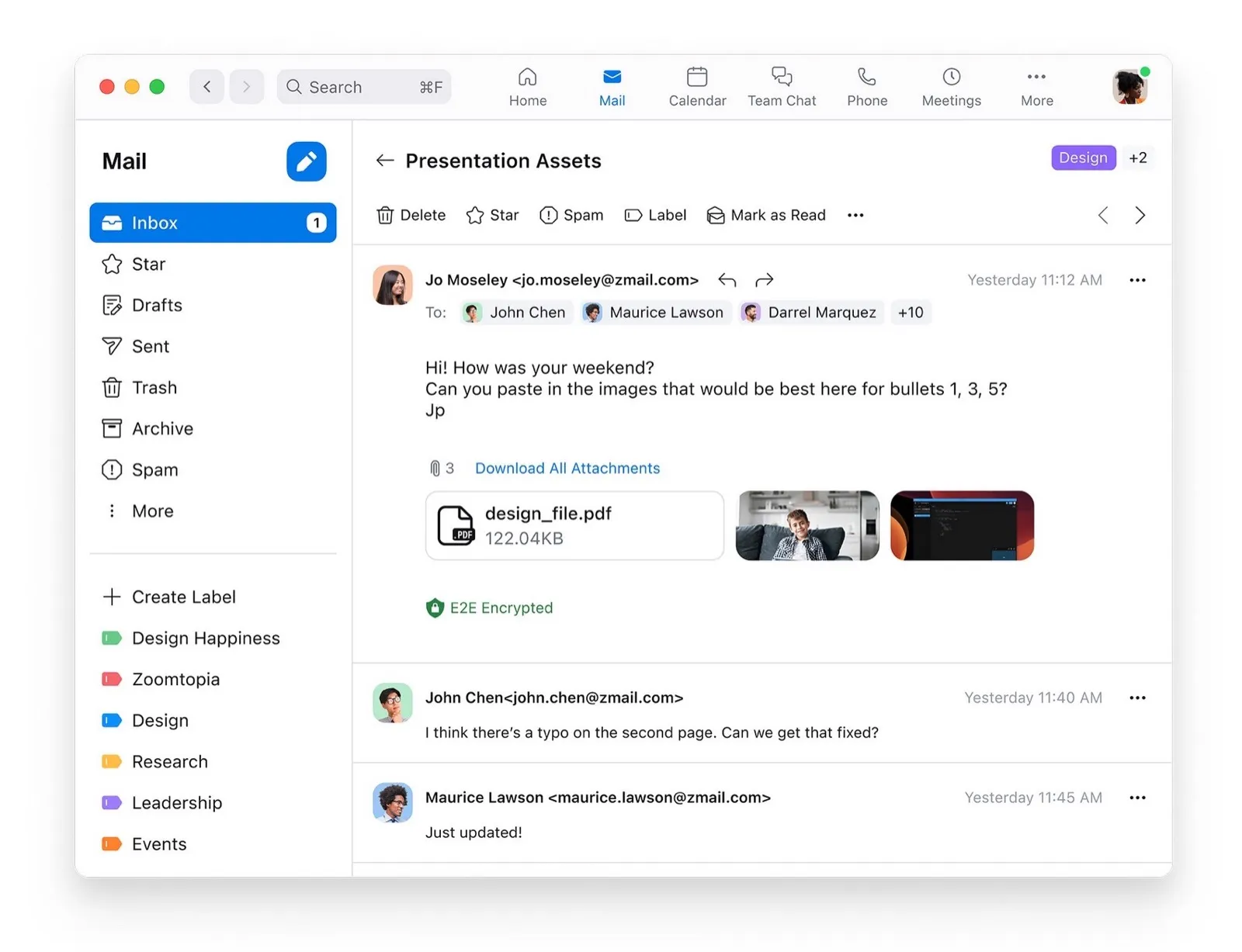Open the more actions menu in the toolbar
The image size is (1242, 952).
[855, 215]
